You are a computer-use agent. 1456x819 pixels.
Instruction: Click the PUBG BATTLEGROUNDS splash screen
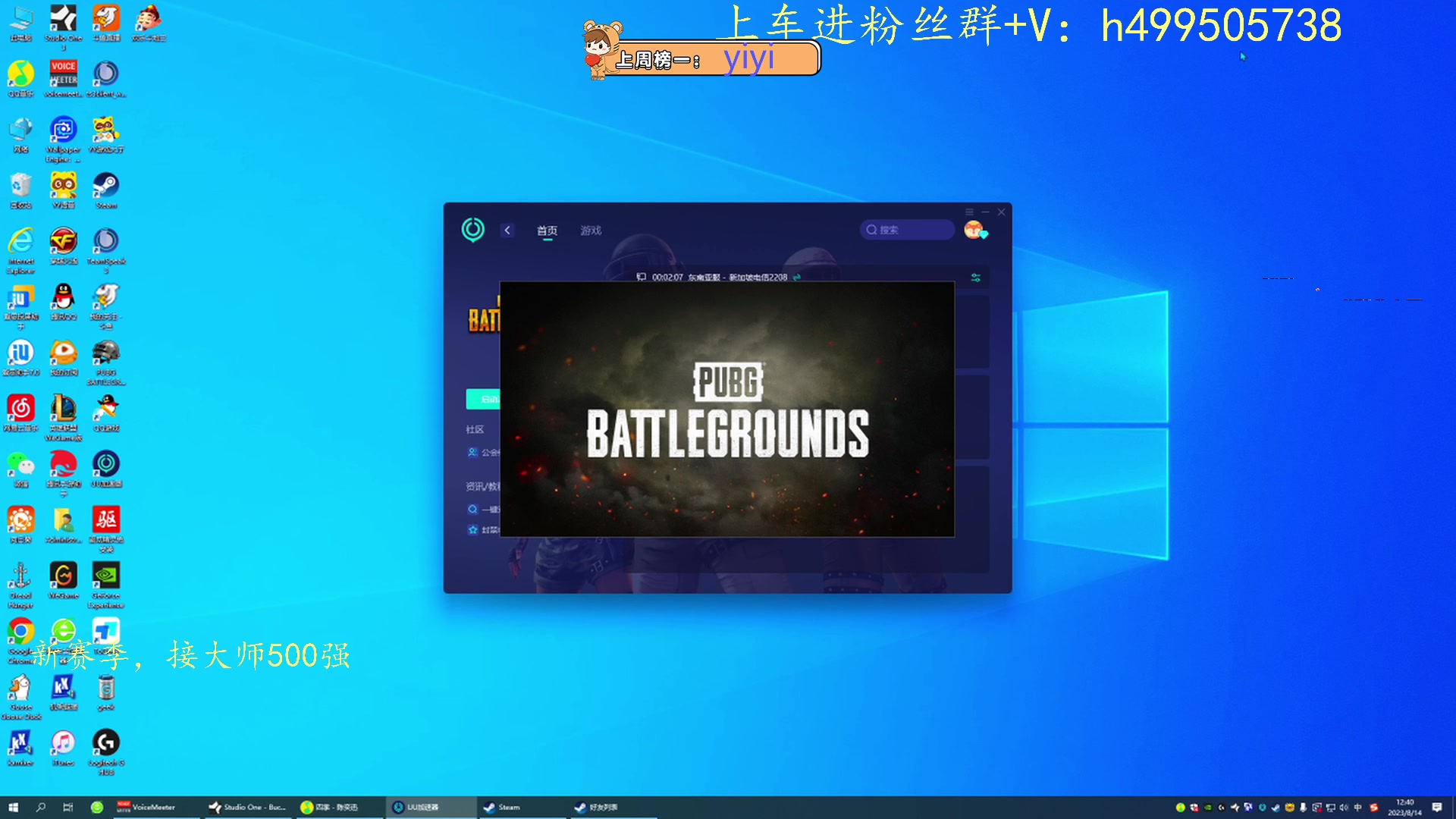727,409
